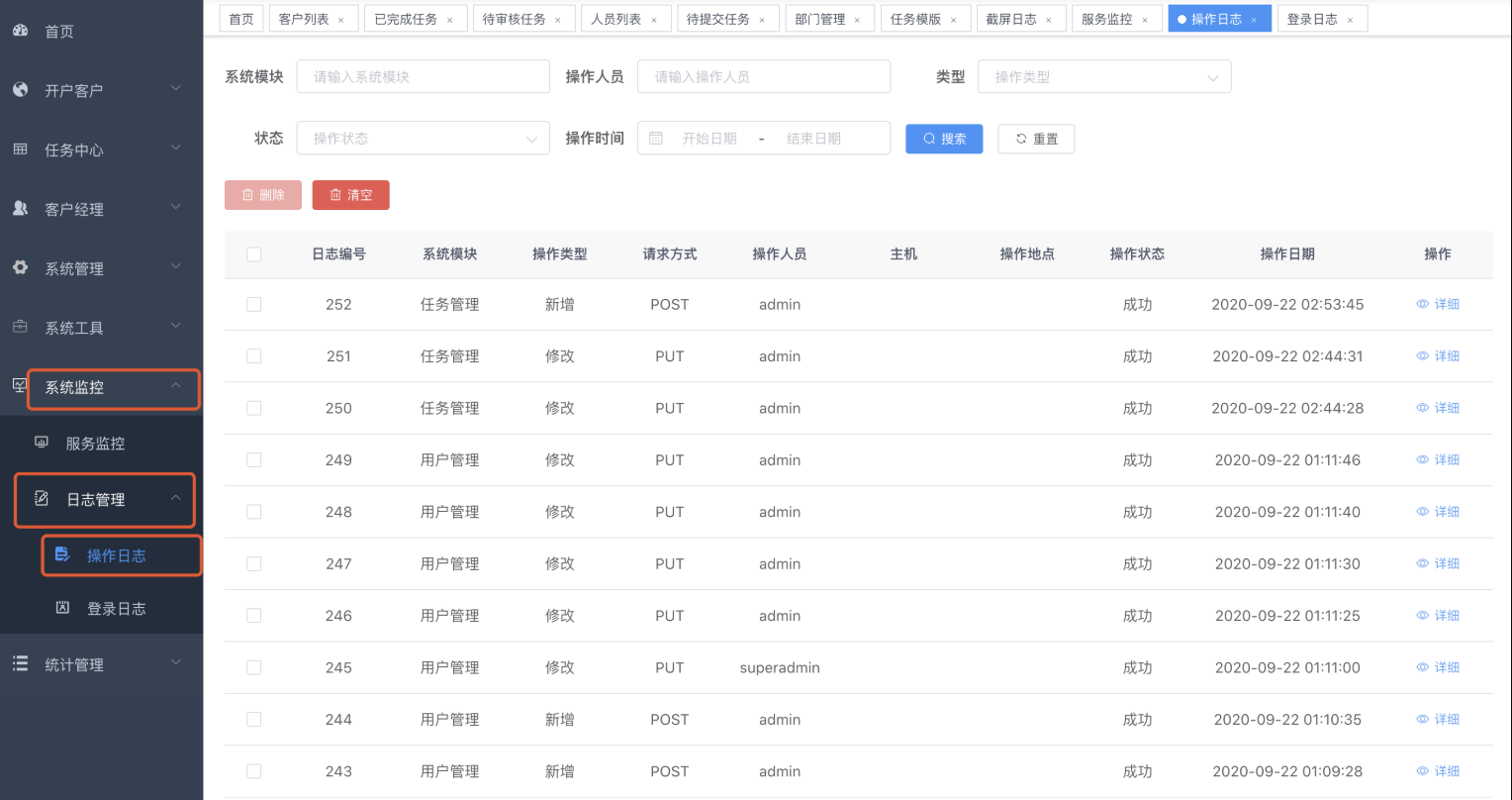Close the 已完成任务 tab
Viewport: 1512px width, 800px height.
point(449,20)
